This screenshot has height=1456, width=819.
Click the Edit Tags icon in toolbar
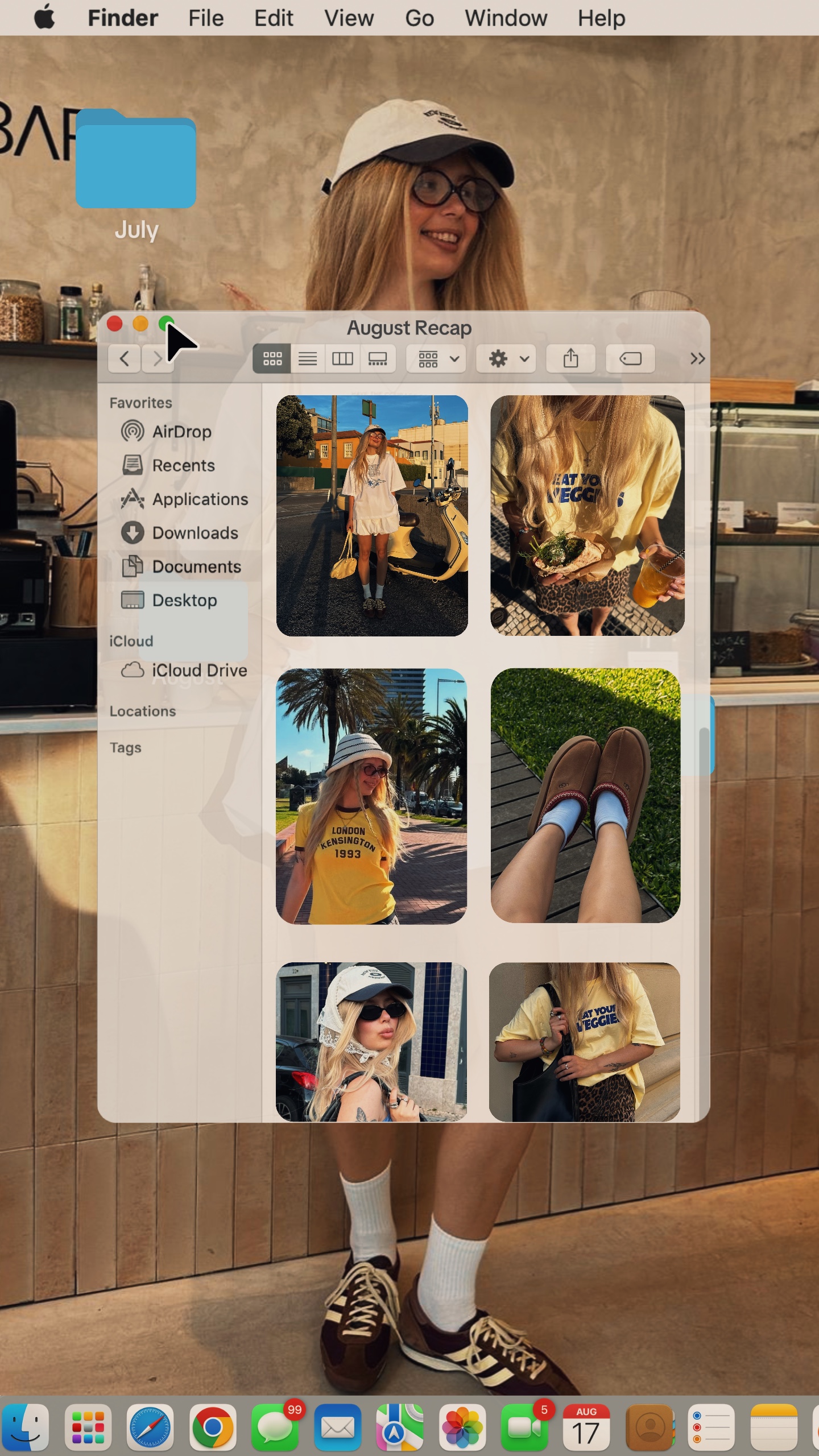point(630,359)
